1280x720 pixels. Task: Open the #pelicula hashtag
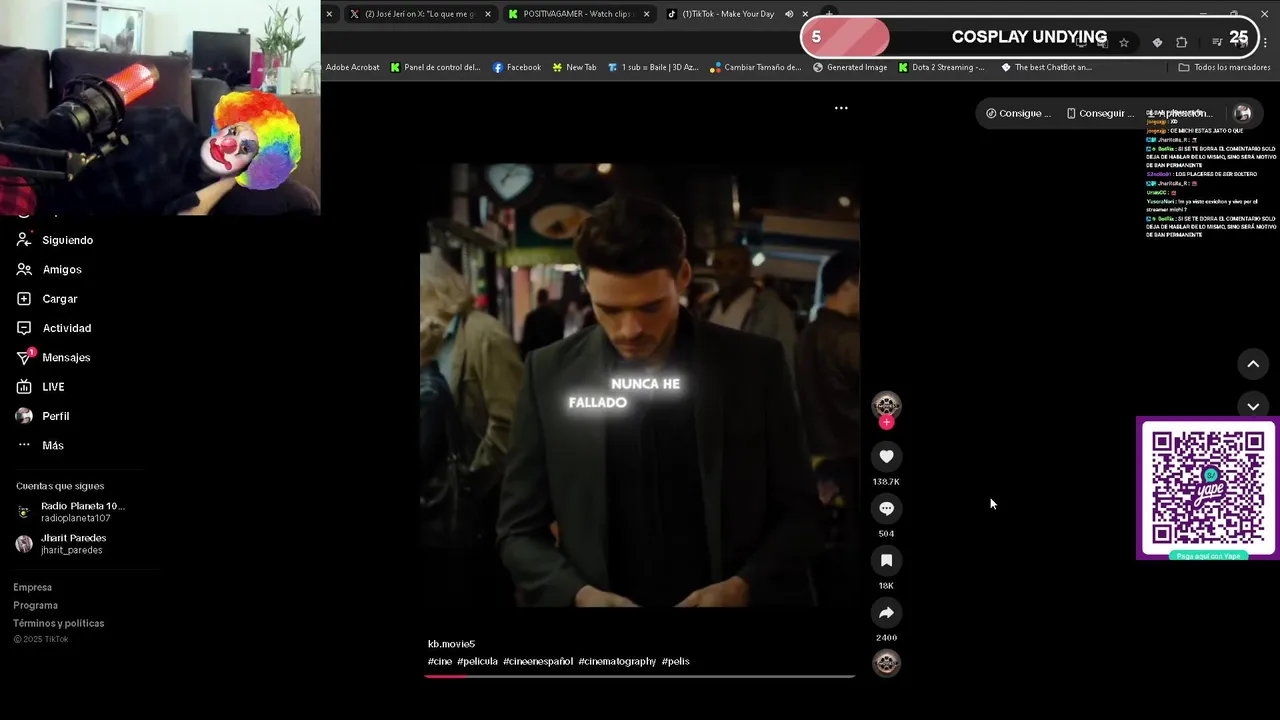(477, 661)
